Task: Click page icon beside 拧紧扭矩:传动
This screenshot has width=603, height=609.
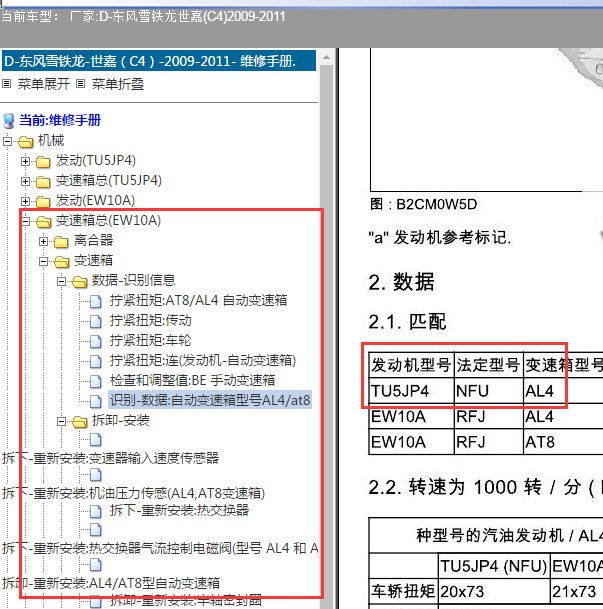Action: (96, 321)
